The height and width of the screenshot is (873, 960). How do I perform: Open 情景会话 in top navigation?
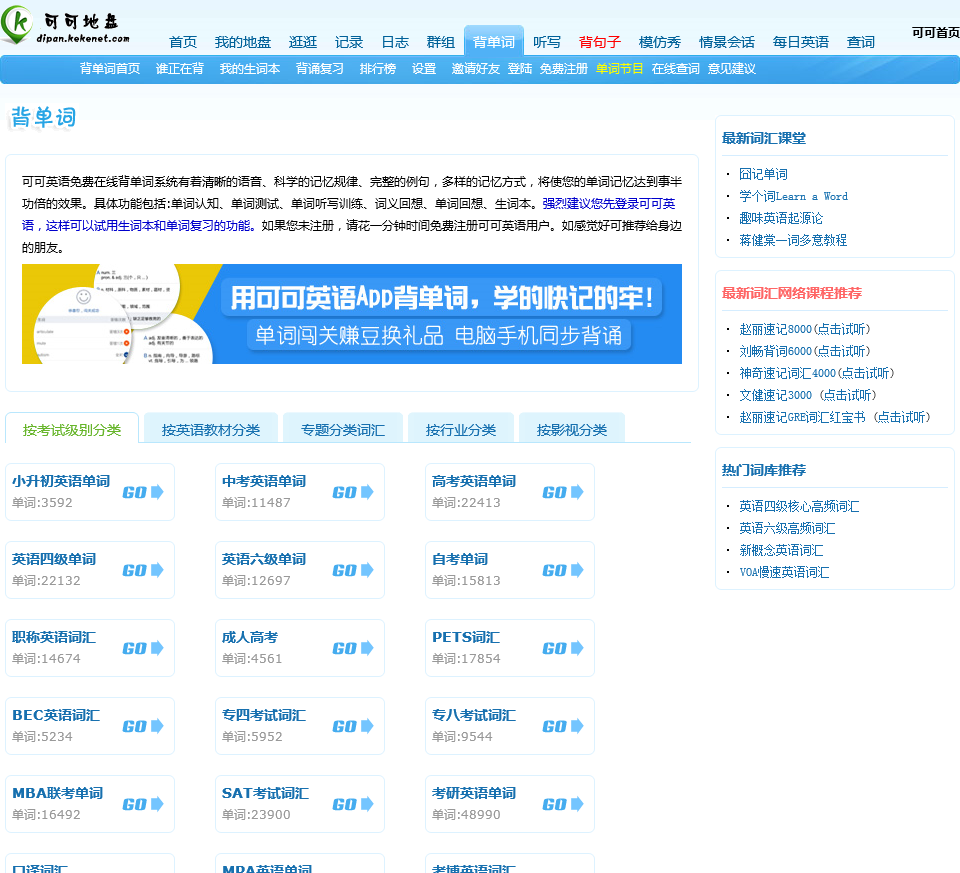(727, 42)
